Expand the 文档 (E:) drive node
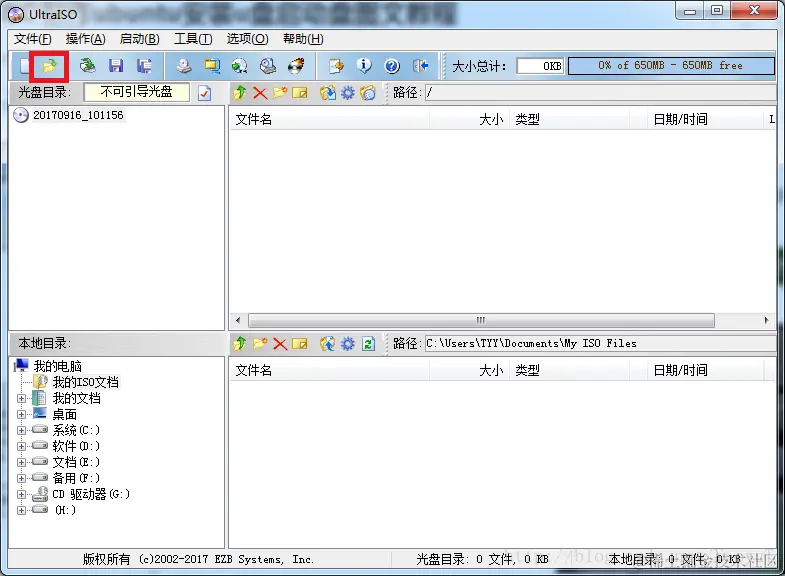 [21, 462]
